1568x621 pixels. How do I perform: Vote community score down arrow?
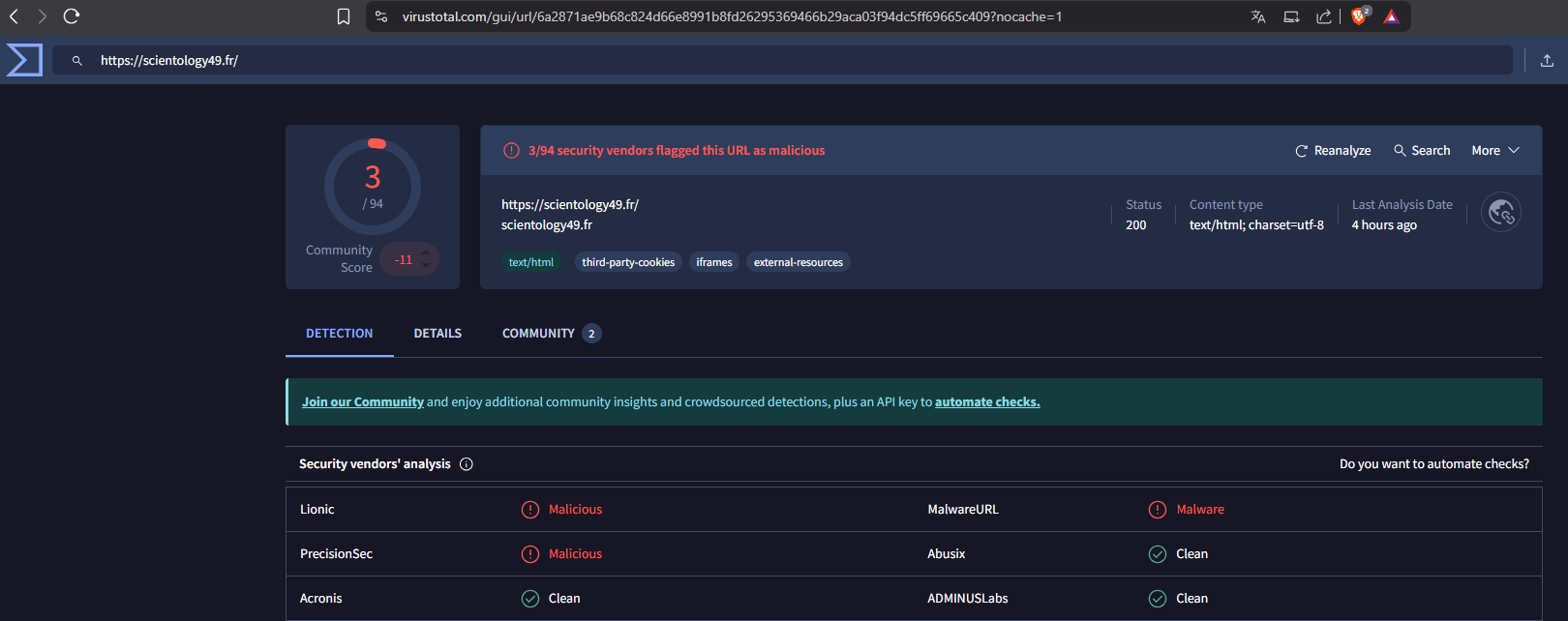(x=426, y=266)
